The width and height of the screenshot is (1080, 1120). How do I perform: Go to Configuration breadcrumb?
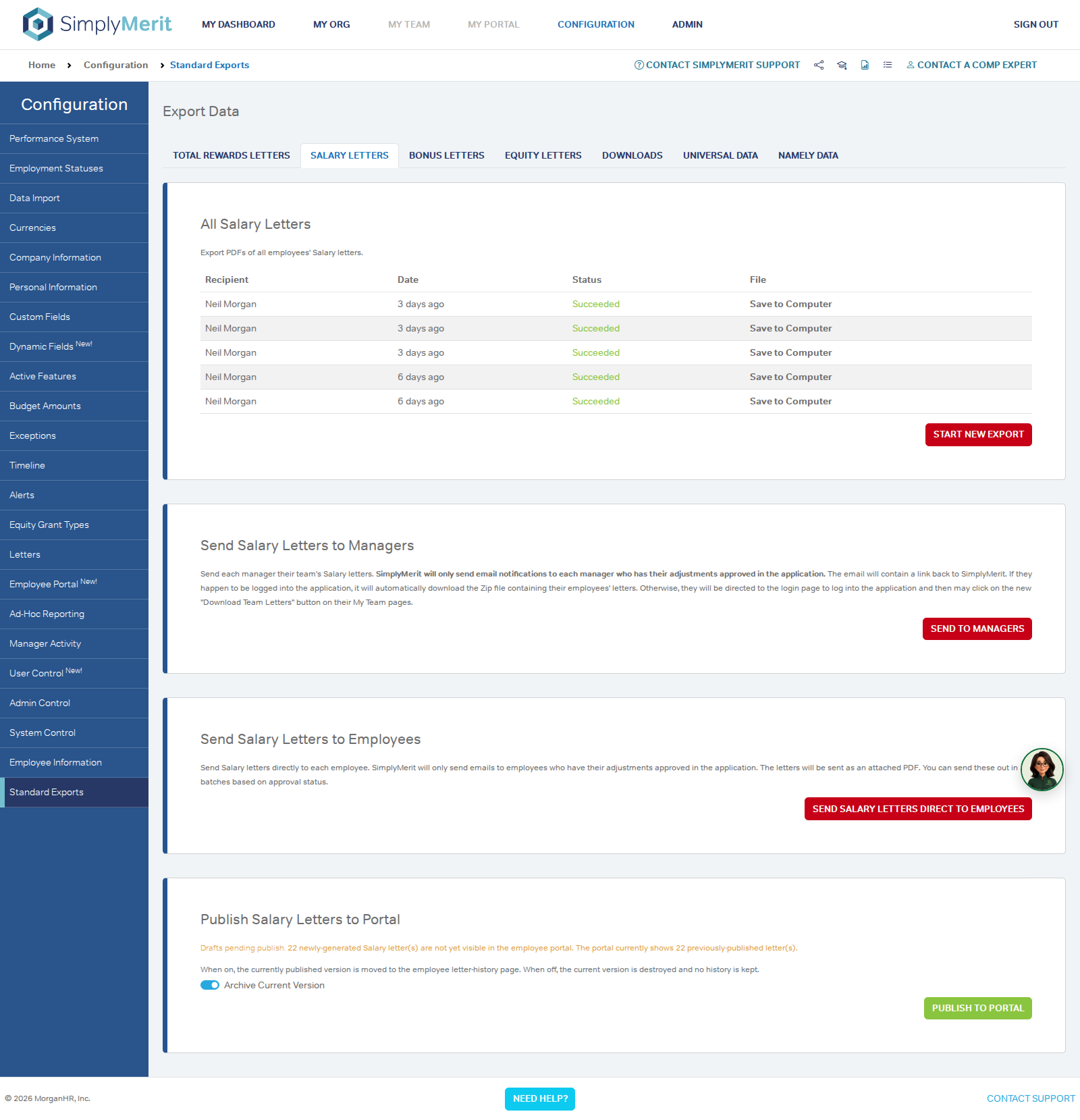115,65
